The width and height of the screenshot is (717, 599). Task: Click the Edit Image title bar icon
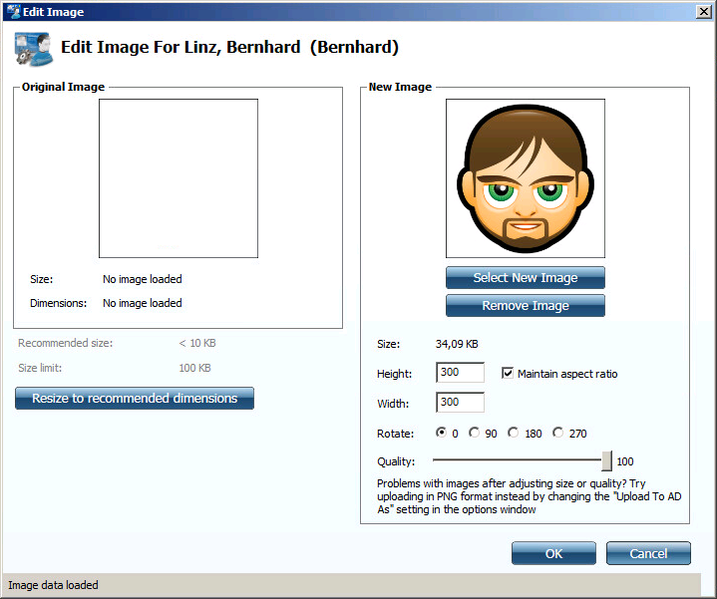(12, 11)
